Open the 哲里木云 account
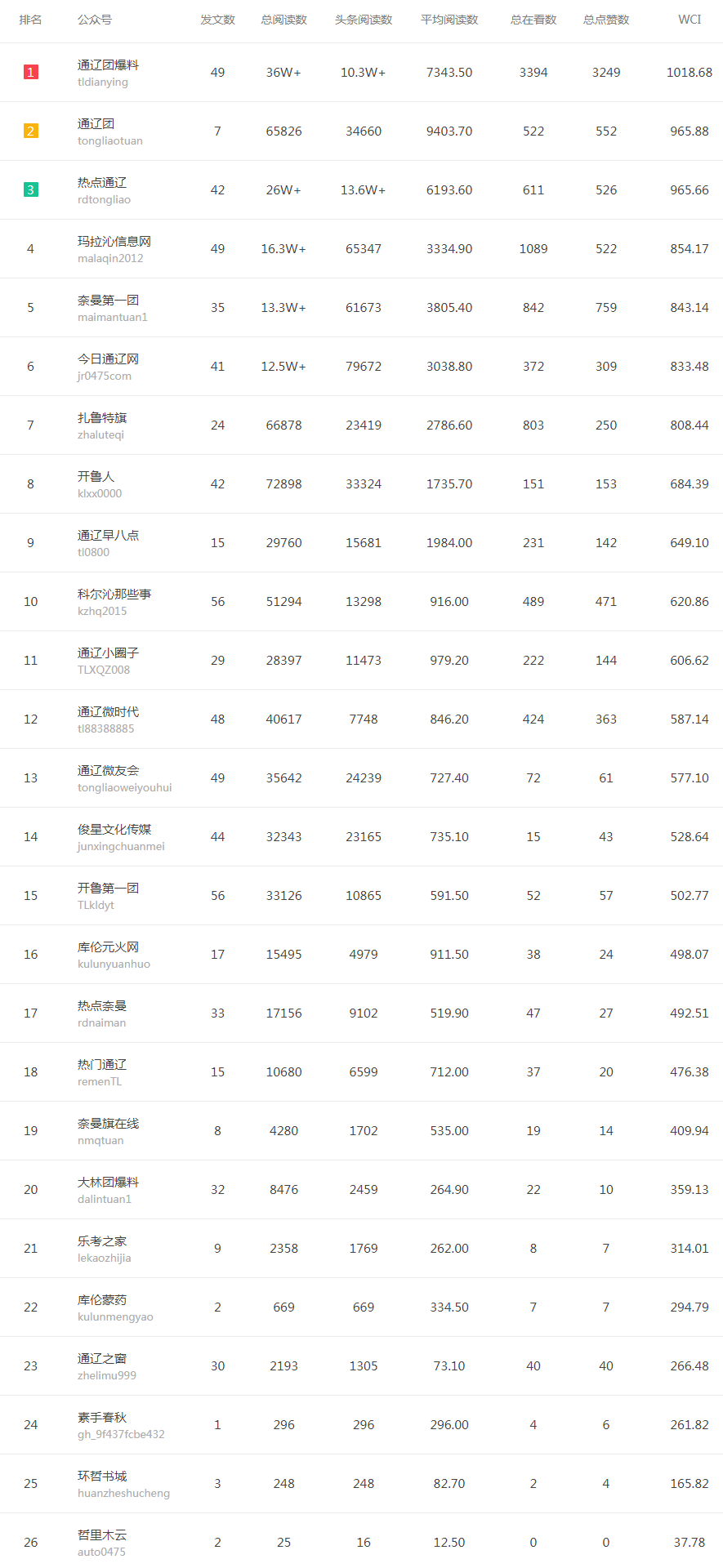 point(102,1535)
